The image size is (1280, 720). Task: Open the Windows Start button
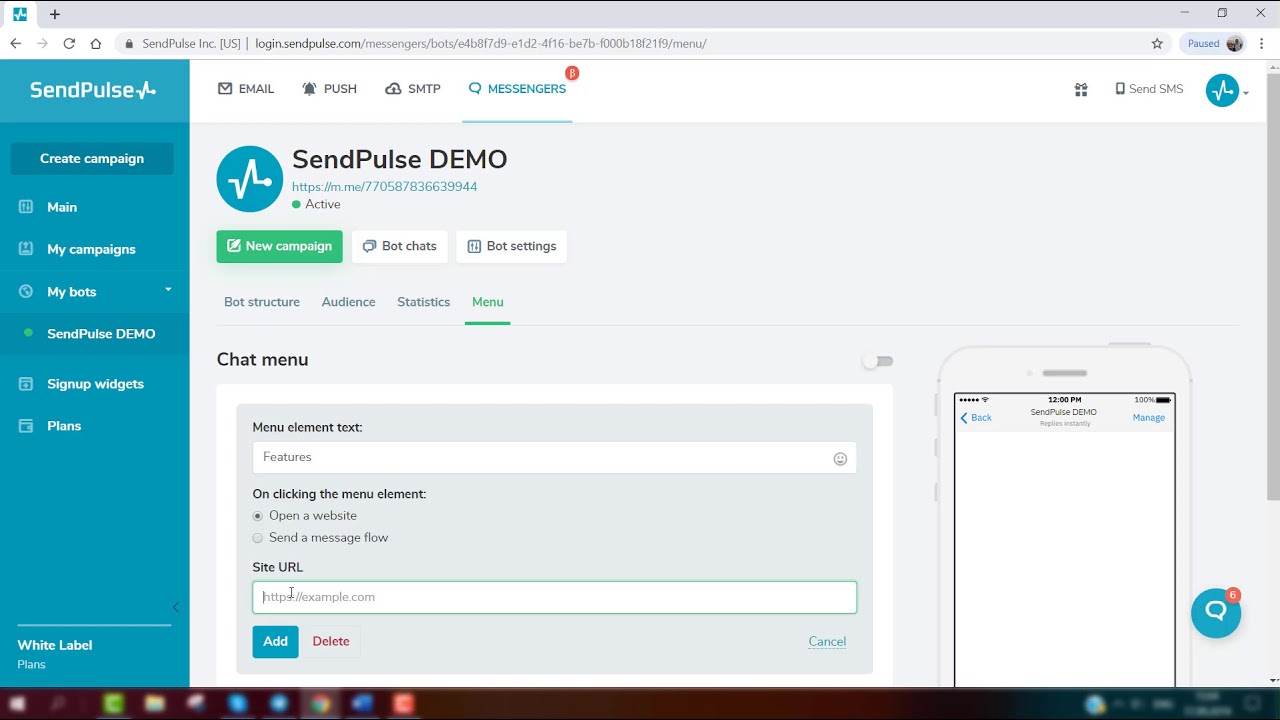(x=17, y=704)
